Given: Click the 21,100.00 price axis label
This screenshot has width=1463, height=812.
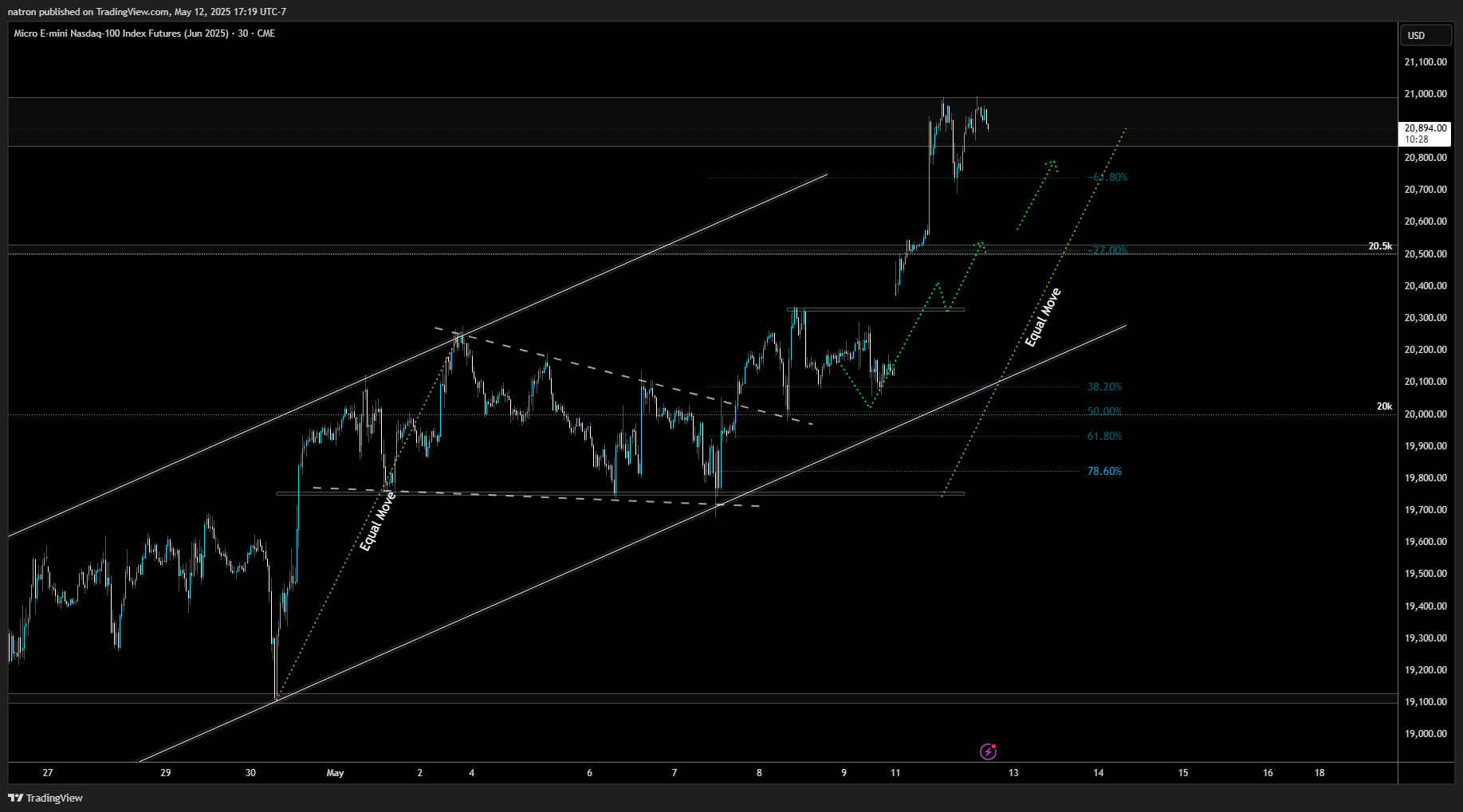Looking at the screenshot, I should click(1426, 62).
